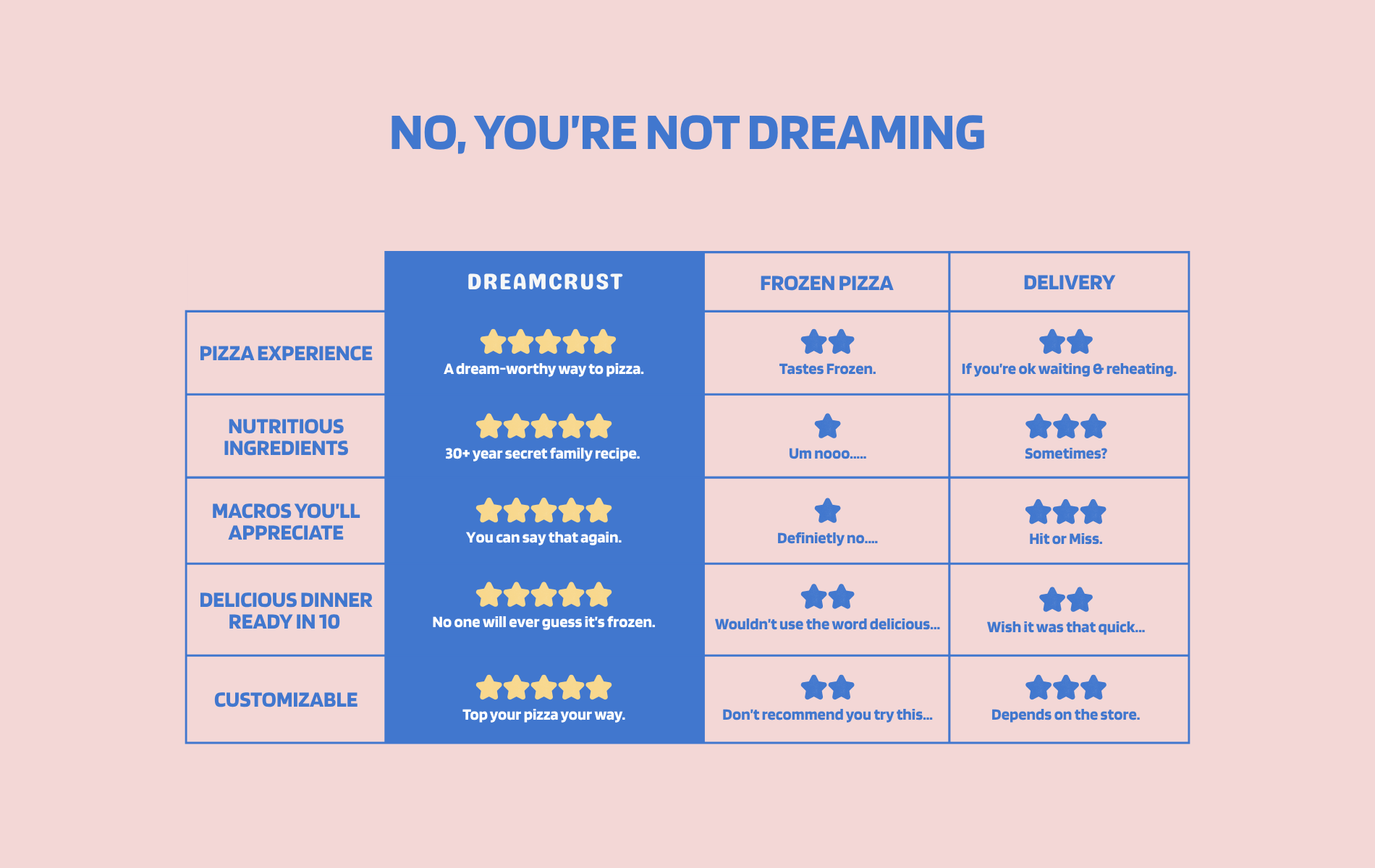
Task: Click the 'Pizza Experience' row label
Action: click(x=286, y=354)
